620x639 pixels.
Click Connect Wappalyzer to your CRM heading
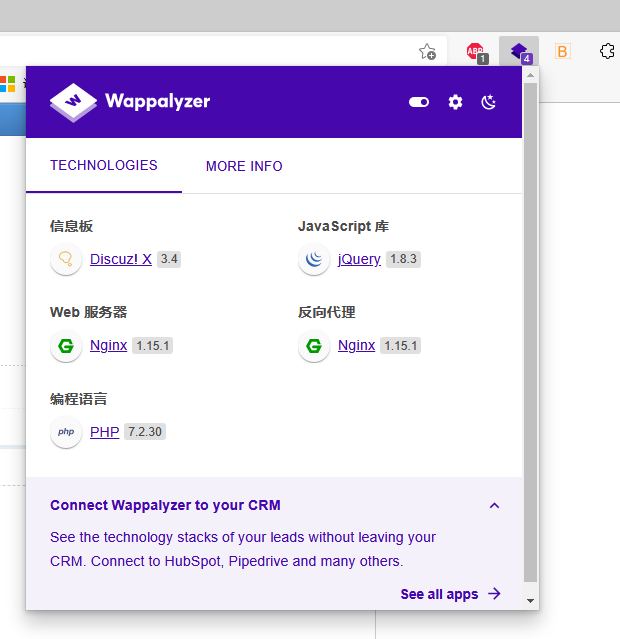pos(165,505)
